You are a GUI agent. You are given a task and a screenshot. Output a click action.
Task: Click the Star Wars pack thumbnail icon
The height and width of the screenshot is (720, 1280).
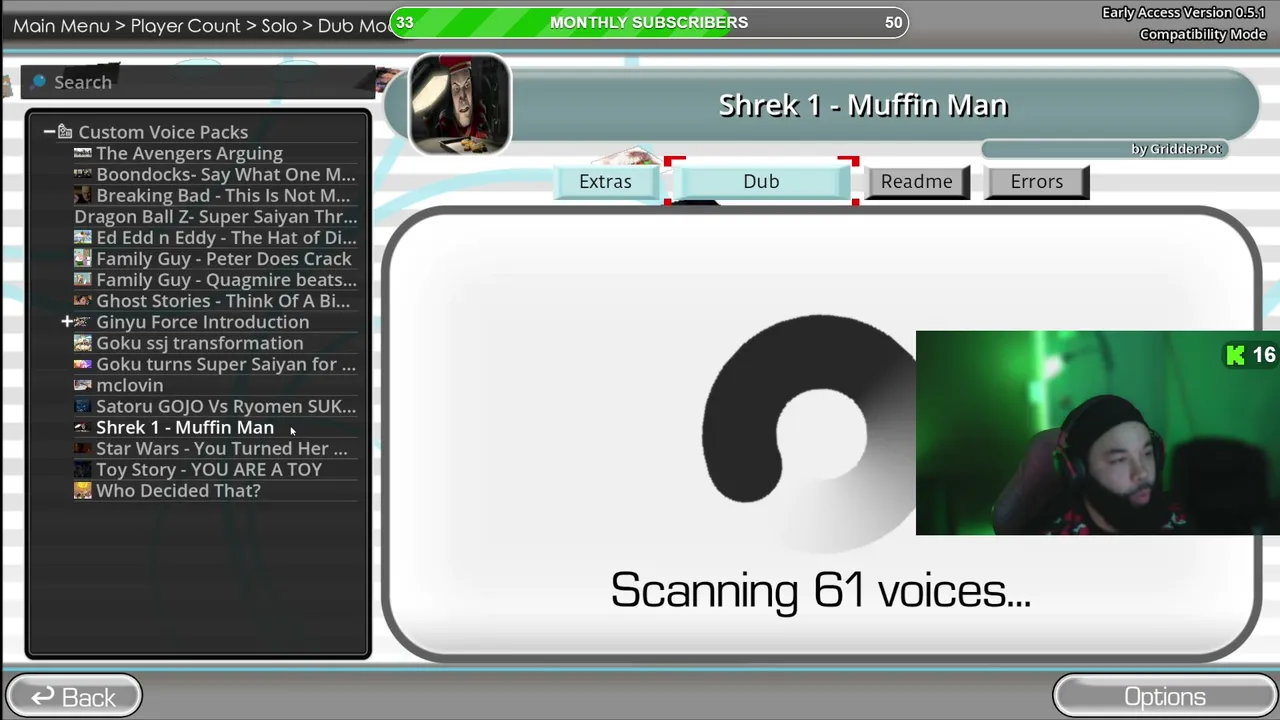click(83, 448)
